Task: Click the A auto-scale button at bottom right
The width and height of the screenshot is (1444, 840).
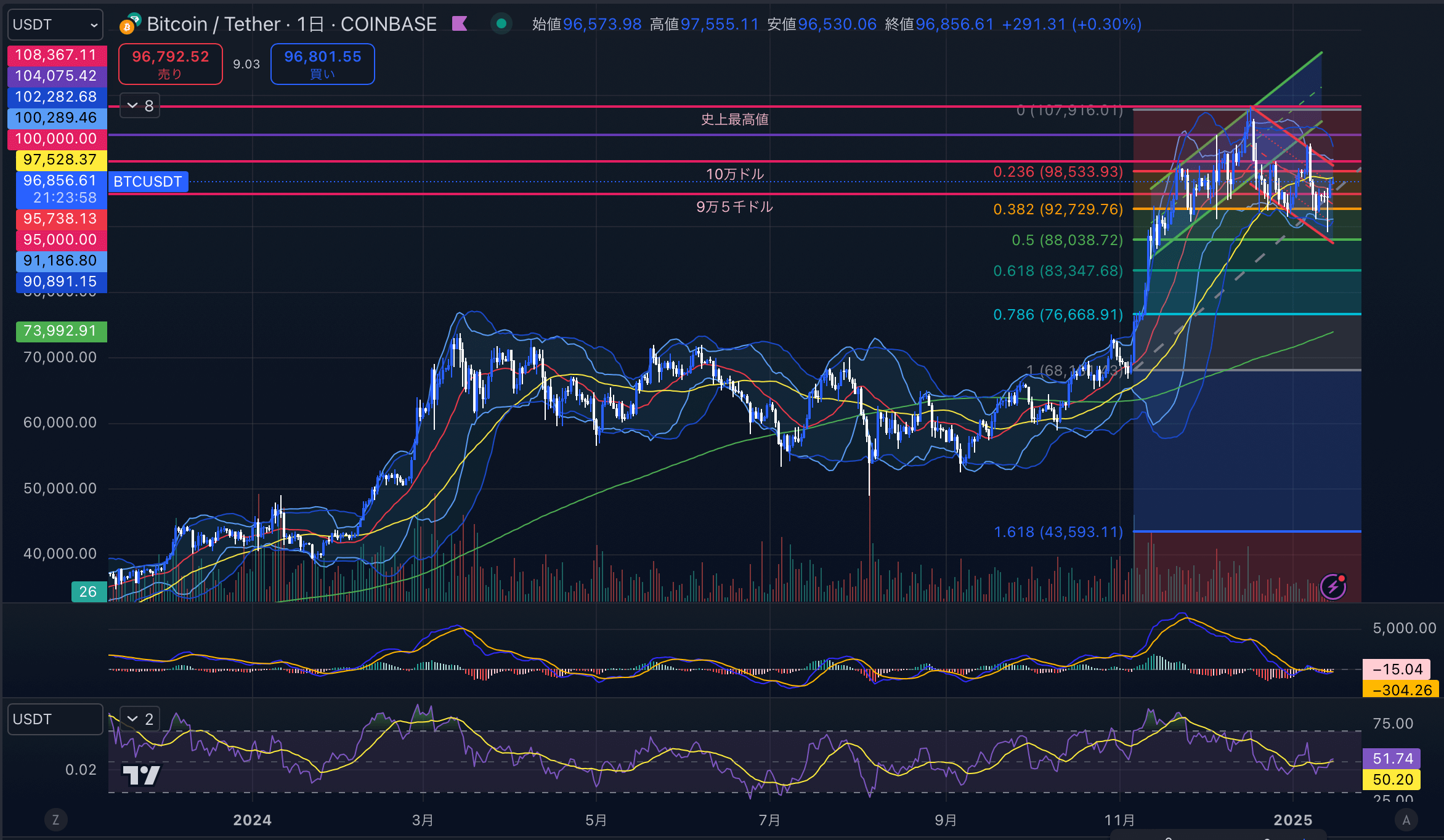Action: [x=1406, y=820]
